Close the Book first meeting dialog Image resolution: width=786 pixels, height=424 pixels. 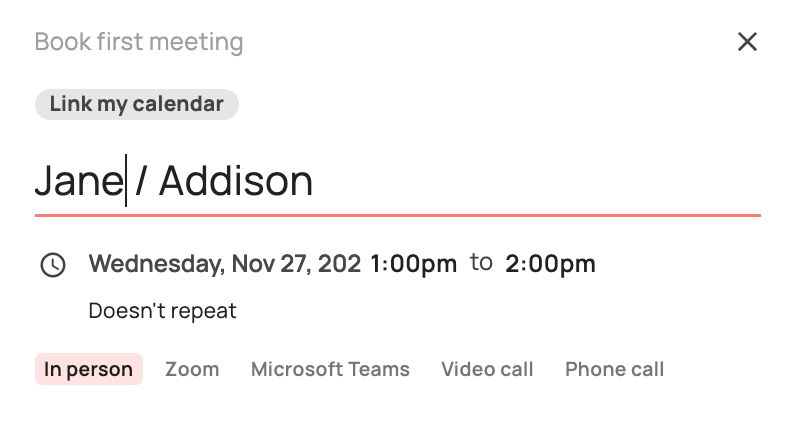747,42
